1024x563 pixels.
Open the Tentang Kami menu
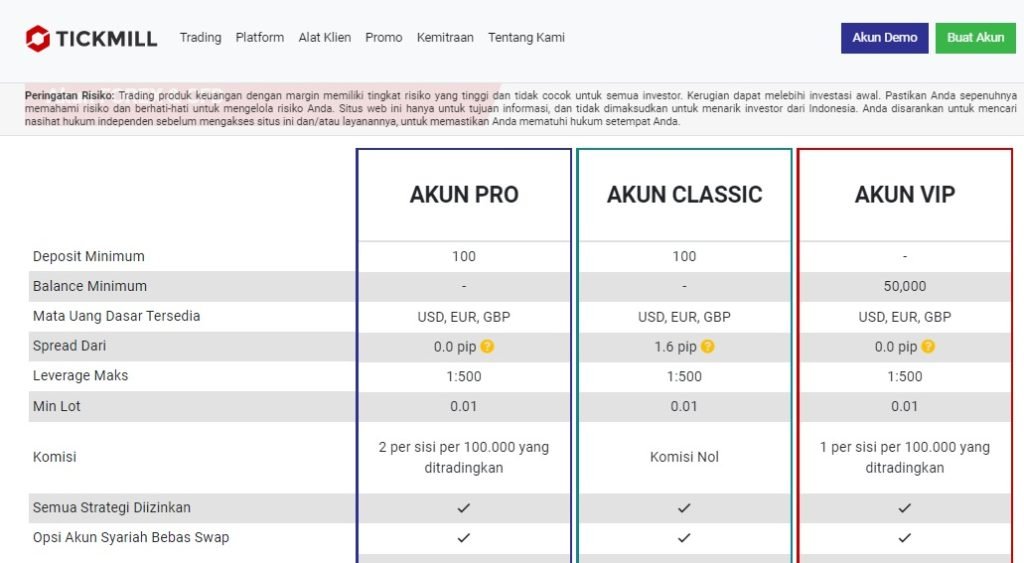click(x=526, y=38)
